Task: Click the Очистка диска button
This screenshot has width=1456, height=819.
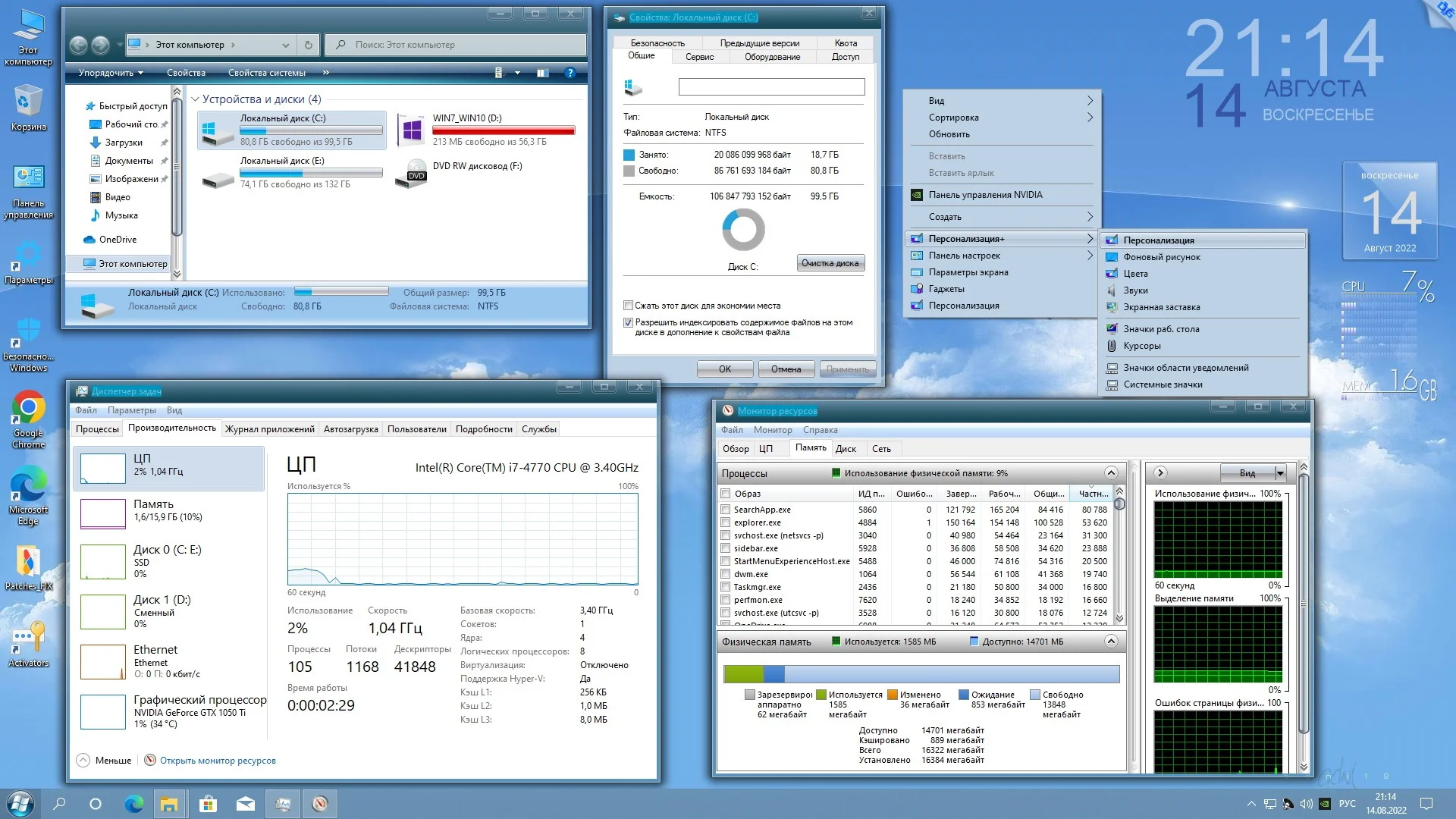Action: pyautogui.click(x=830, y=263)
